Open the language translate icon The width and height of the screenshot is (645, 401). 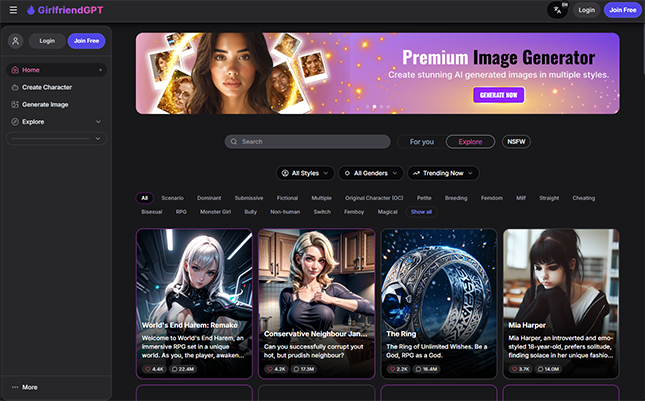(x=557, y=10)
